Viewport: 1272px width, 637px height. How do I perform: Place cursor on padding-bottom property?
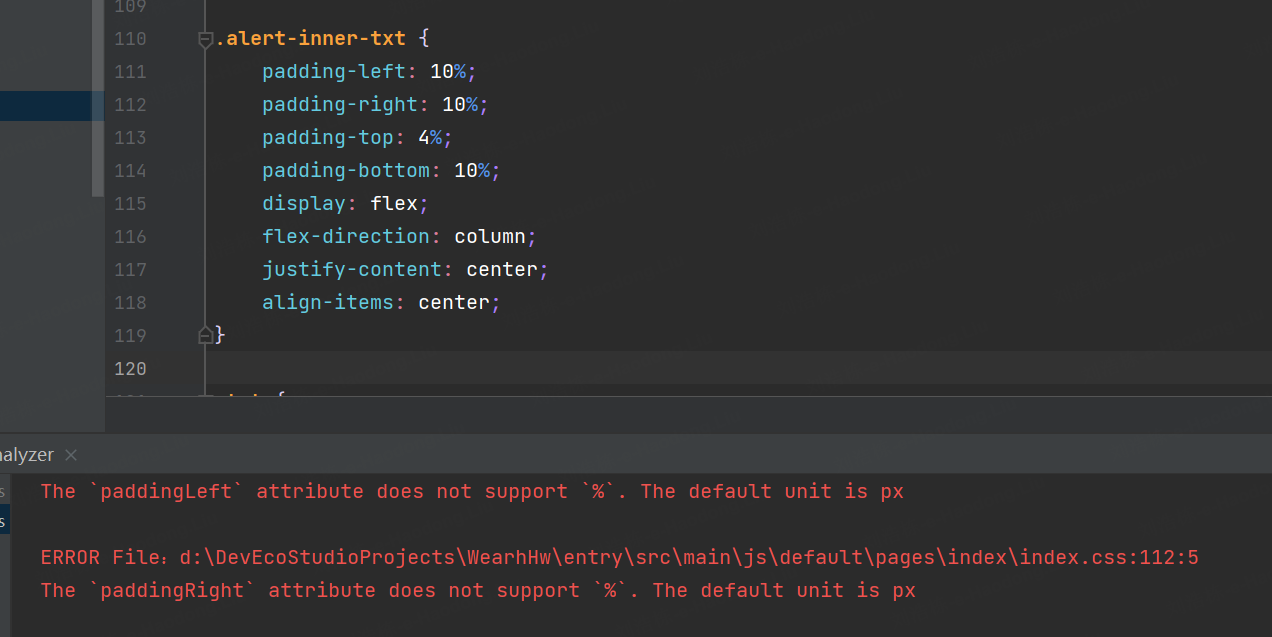[x=345, y=171]
